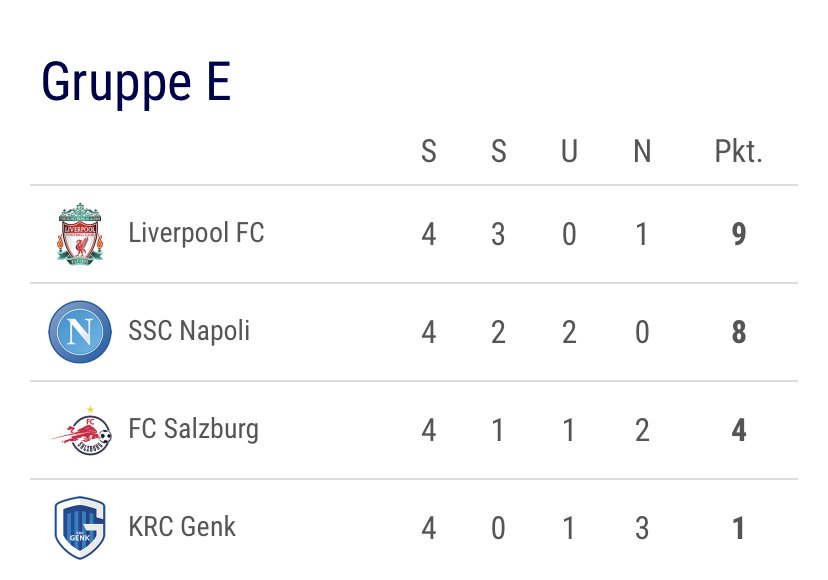Select FC Salzburg's losses value in N column

point(642,430)
